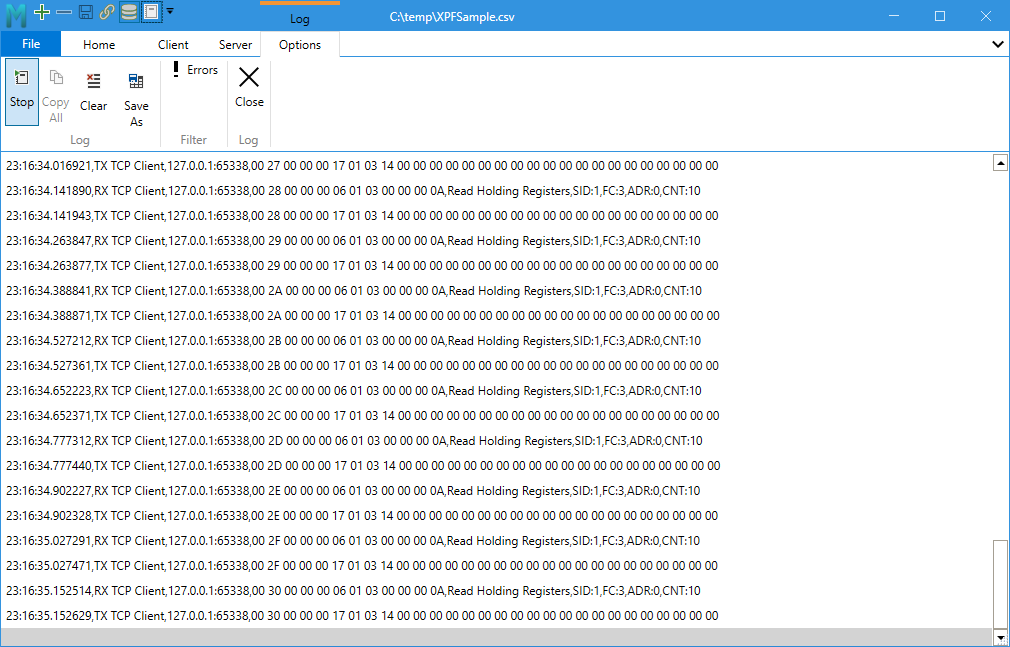
Task: Select the log line timestamped 23:16:34.016921
Action: pos(362,166)
